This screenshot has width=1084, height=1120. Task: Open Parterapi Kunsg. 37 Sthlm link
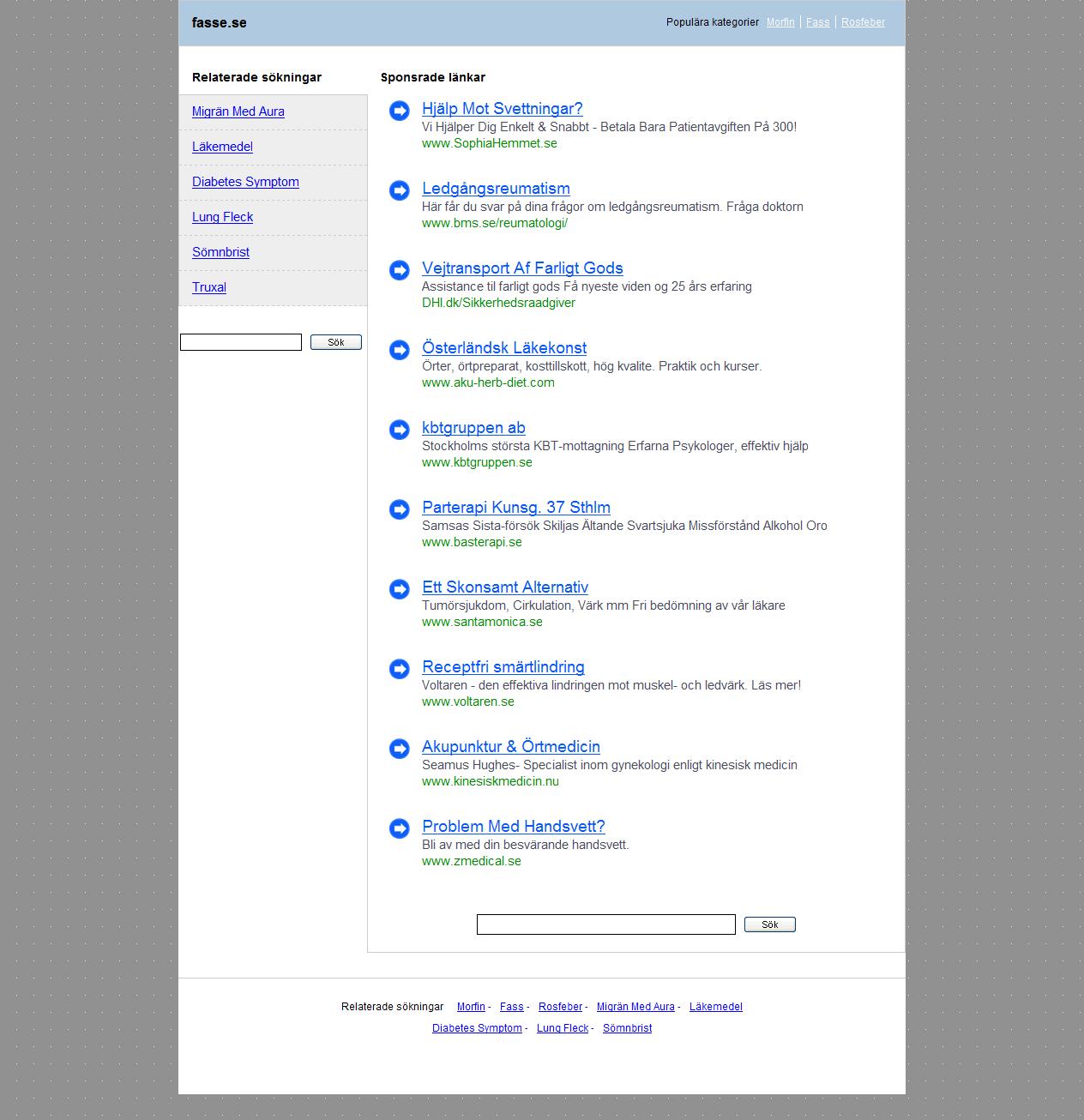(516, 508)
